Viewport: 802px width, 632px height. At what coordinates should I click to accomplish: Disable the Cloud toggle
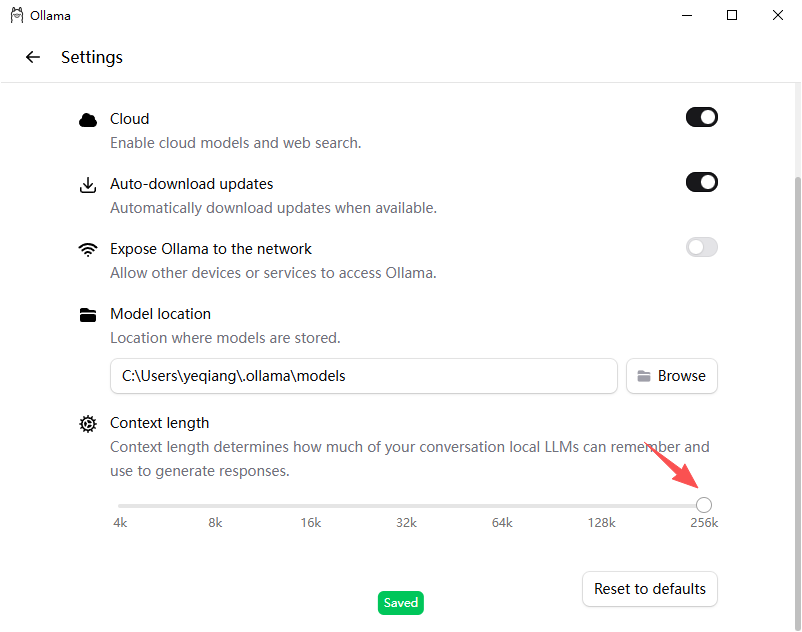[x=702, y=117]
